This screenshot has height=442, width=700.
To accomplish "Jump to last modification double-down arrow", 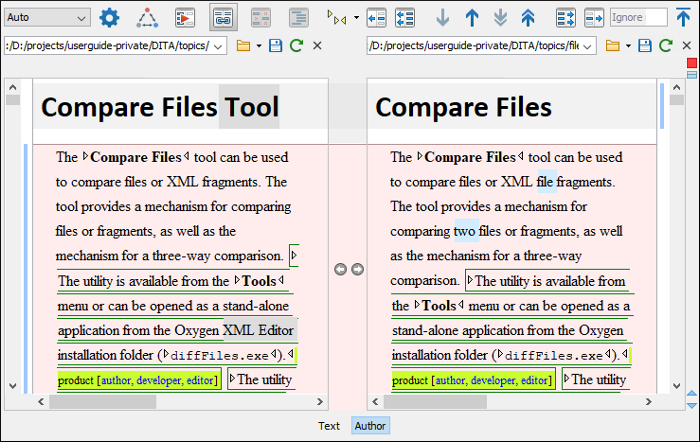I will coord(500,17).
